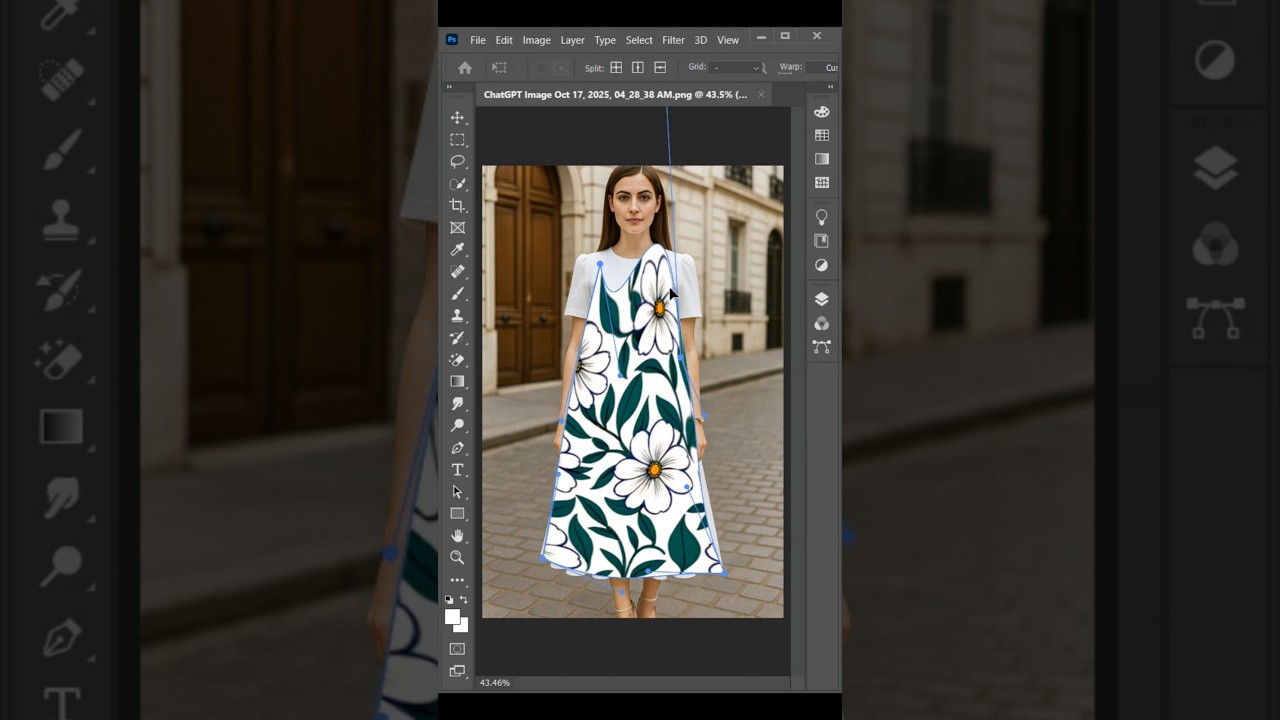This screenshot has width=1280, height=720.
Task: Open the View menu
Action: tap(728, 40)
